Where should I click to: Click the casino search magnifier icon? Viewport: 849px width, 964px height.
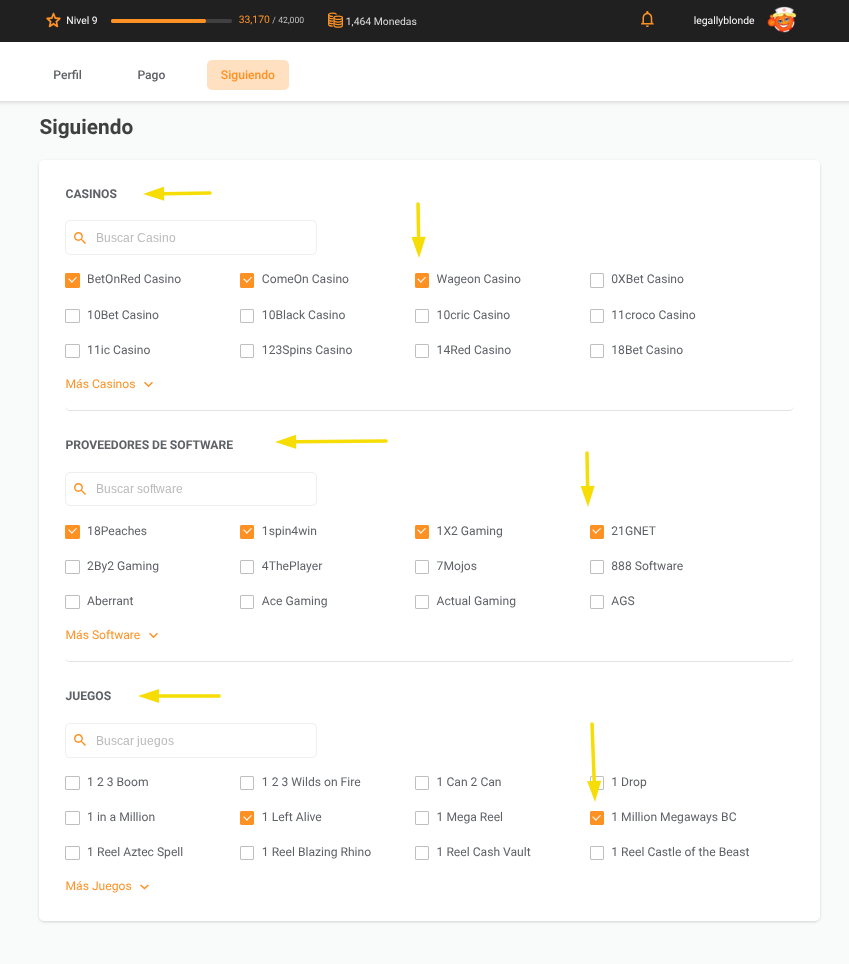click(81, 238)
